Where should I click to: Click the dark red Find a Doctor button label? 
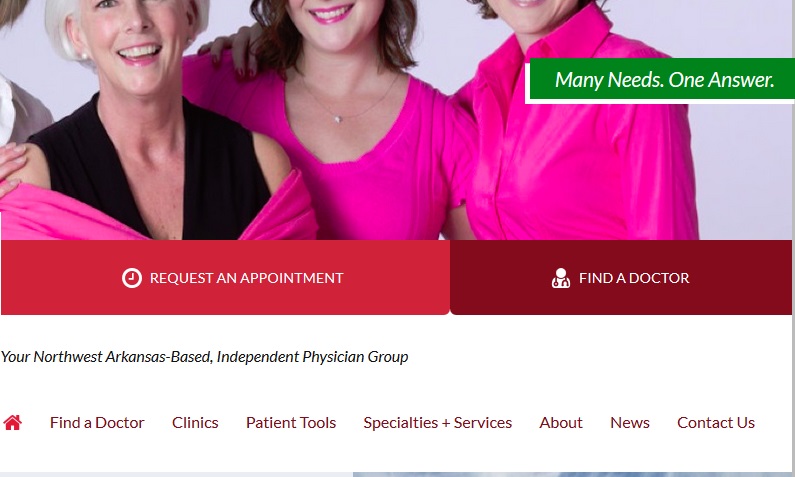pos(634,278)
